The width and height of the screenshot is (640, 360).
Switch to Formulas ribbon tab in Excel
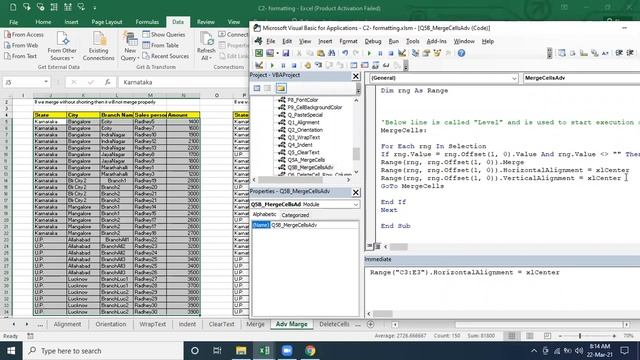click(147, 22)
